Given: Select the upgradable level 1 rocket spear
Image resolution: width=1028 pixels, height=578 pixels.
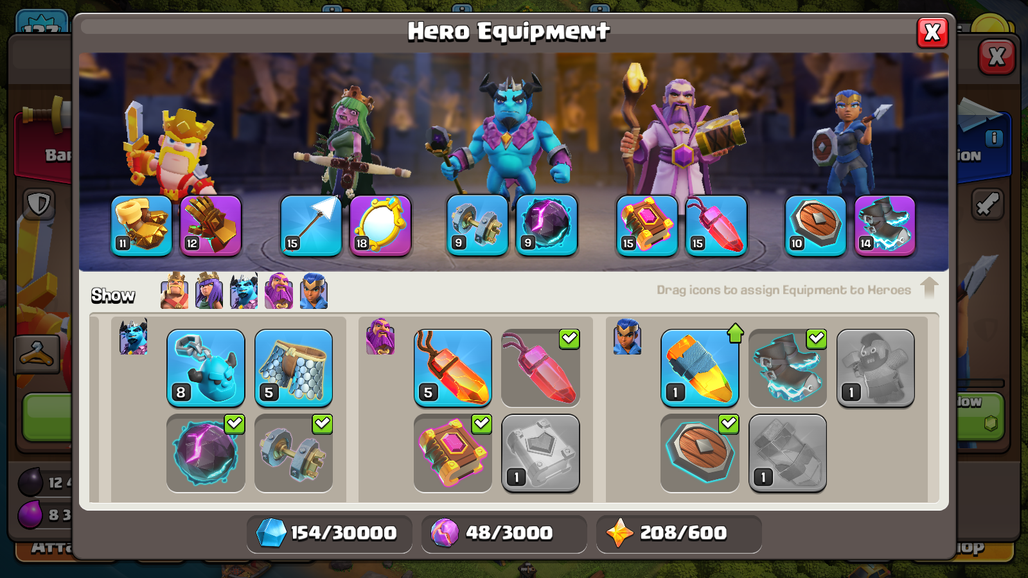Looking at the screenshot, I should point(700,368).
